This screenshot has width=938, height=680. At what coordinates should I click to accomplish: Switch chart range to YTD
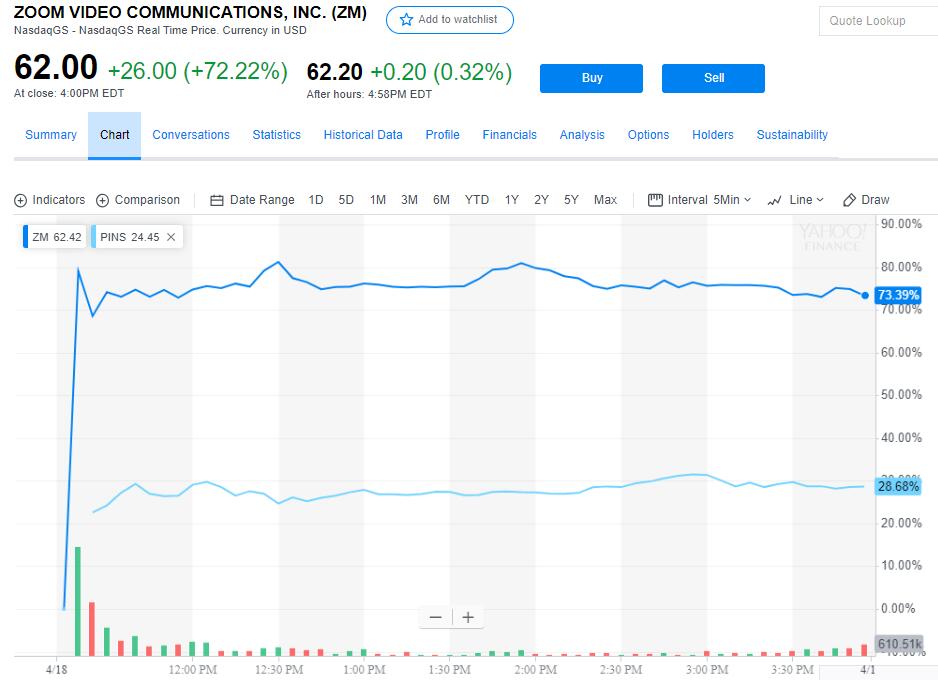477,200
